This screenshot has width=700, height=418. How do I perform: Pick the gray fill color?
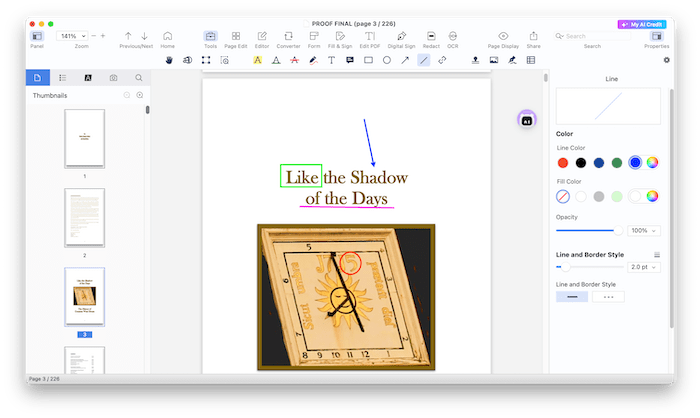coord(599,196)
